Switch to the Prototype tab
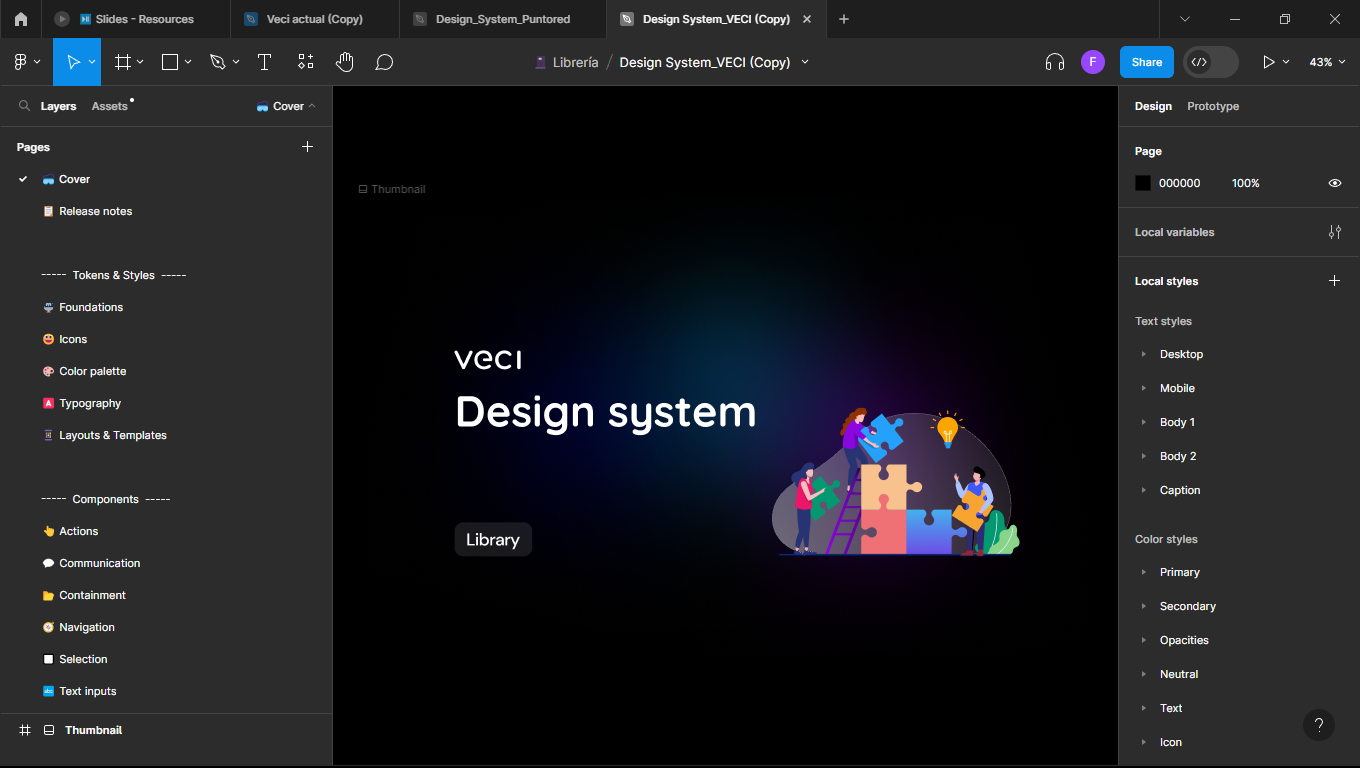 [x=1213, y=106]
